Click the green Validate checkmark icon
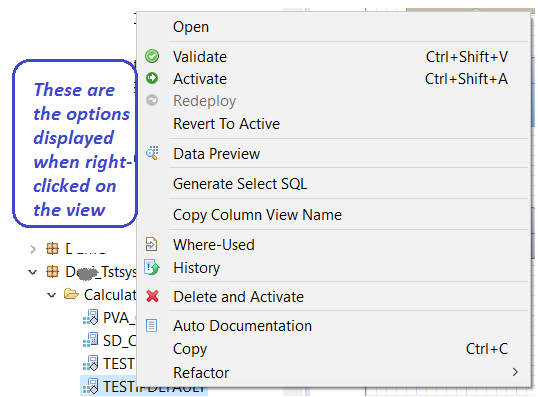The image size is (538, 397). pos(152,56)
